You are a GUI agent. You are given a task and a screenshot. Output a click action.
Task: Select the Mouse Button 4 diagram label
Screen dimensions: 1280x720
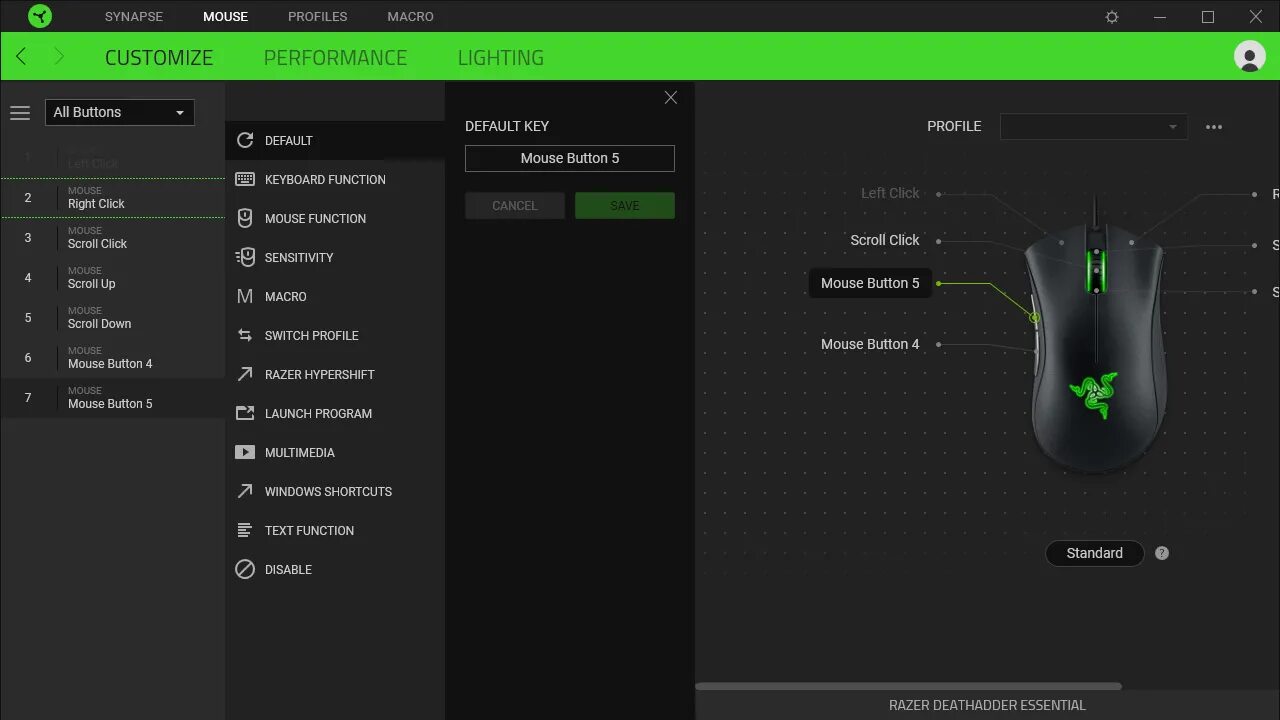point(870,344)
